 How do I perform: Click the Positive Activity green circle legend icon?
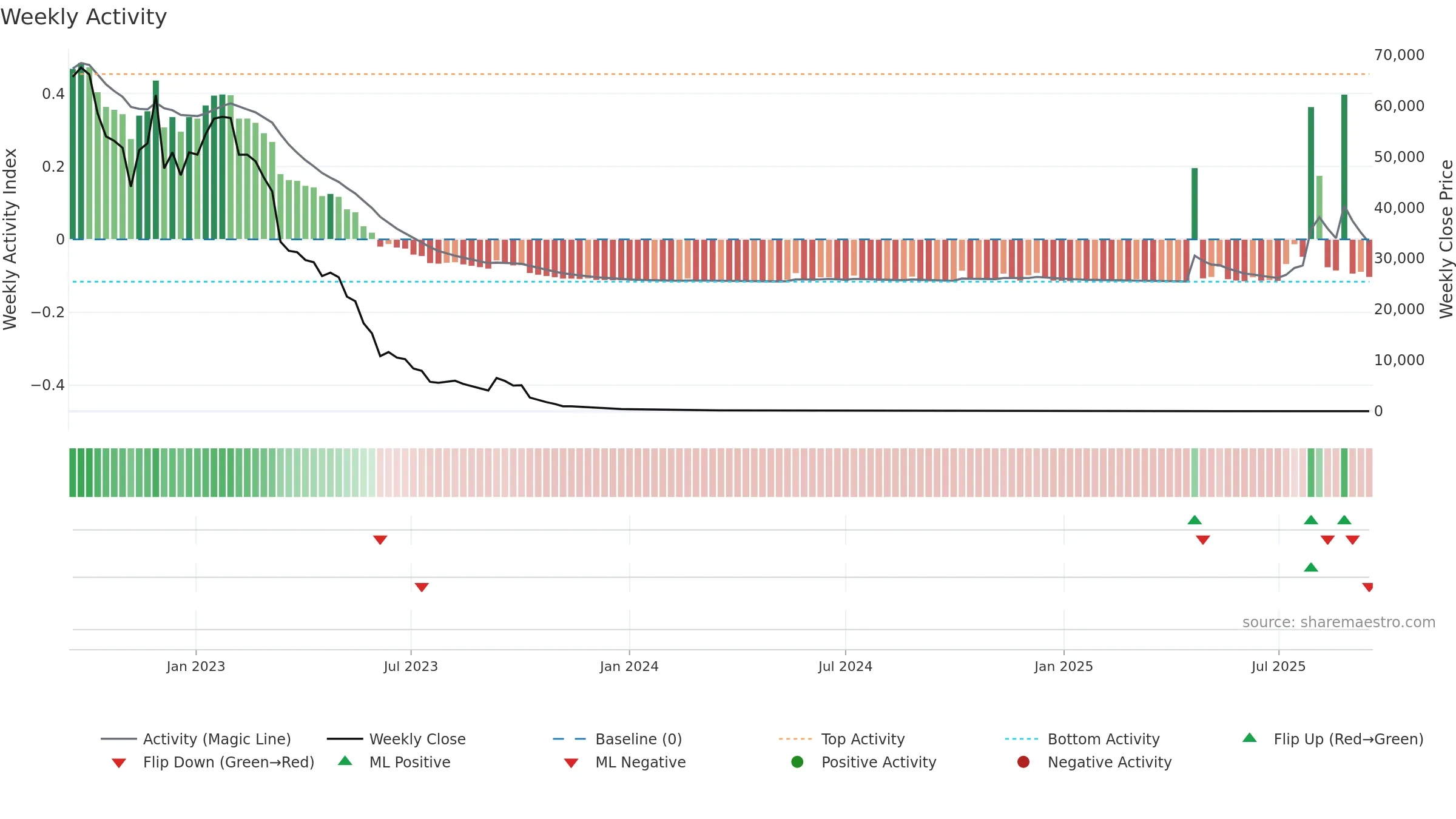point(798,762)
